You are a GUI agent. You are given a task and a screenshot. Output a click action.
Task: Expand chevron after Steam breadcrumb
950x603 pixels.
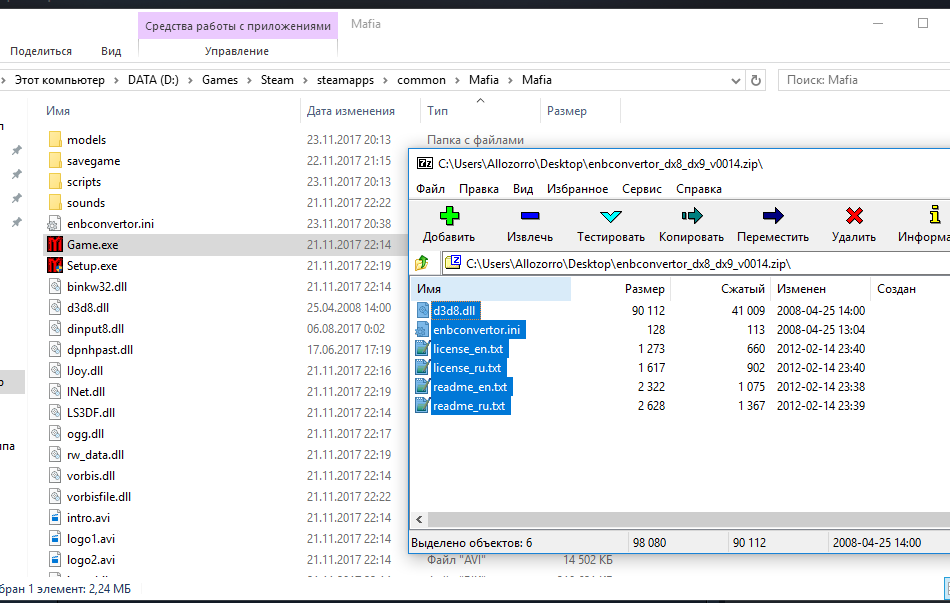pyautogui.click(x=305, y=80)
